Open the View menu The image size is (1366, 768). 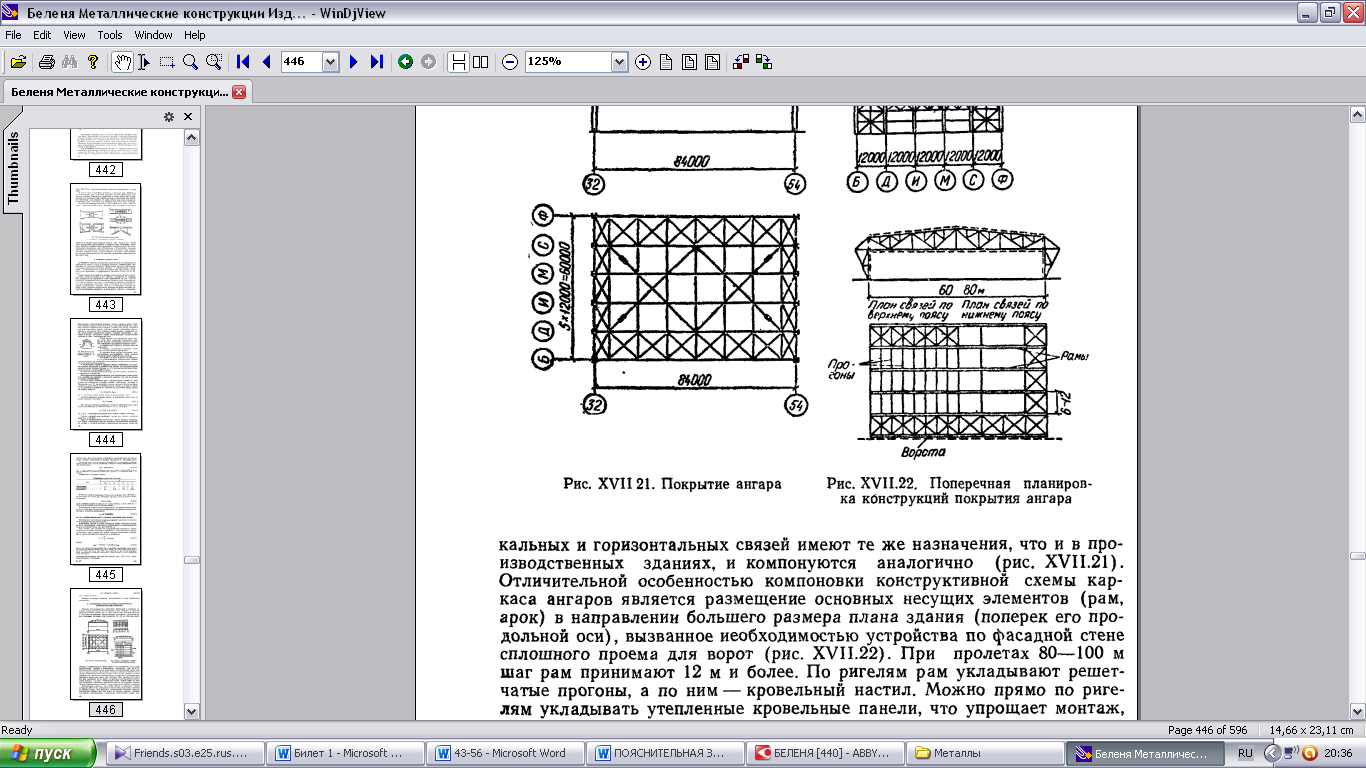point(74,35)
